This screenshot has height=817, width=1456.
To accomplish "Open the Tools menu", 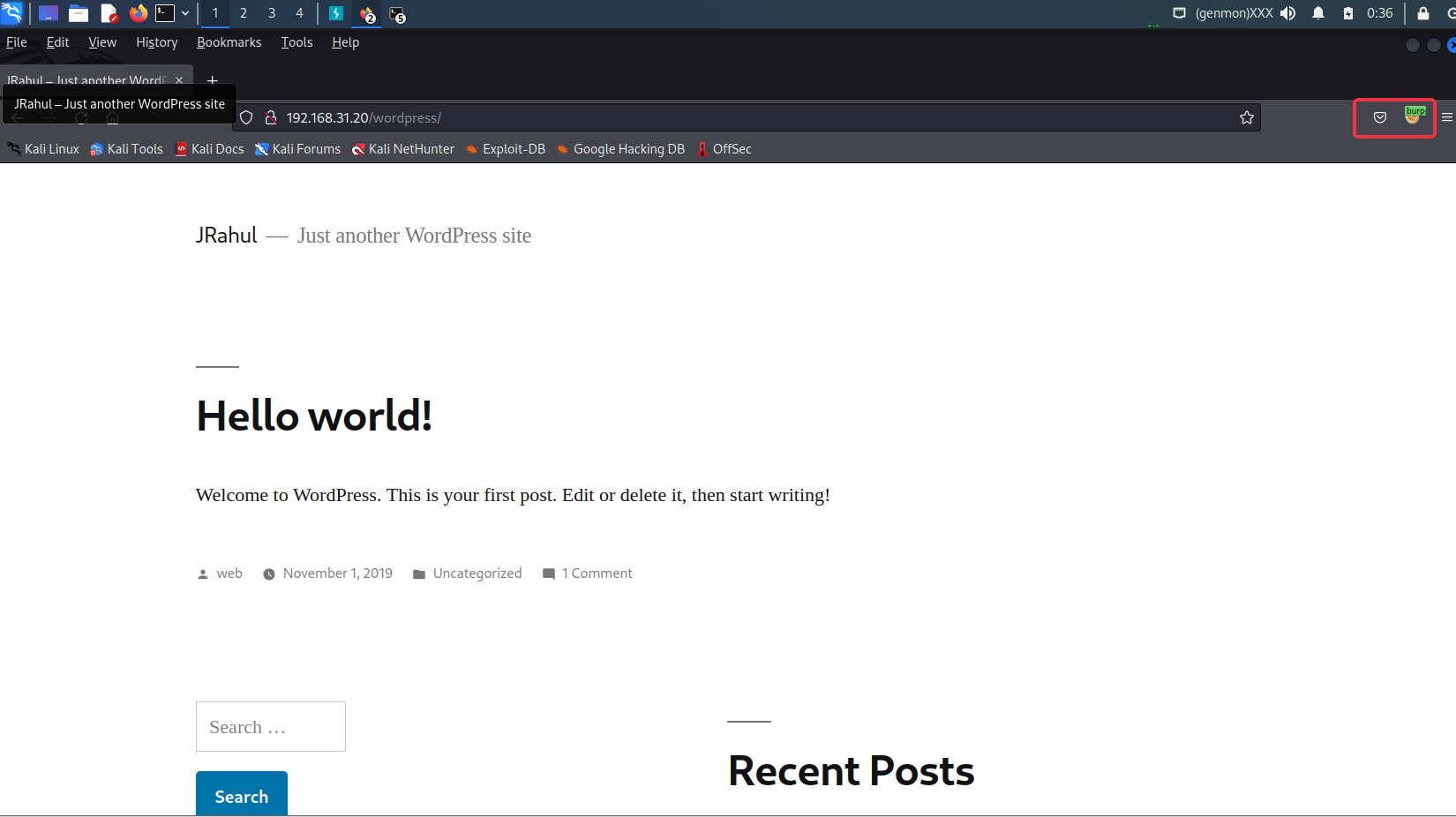I will 296,42.
